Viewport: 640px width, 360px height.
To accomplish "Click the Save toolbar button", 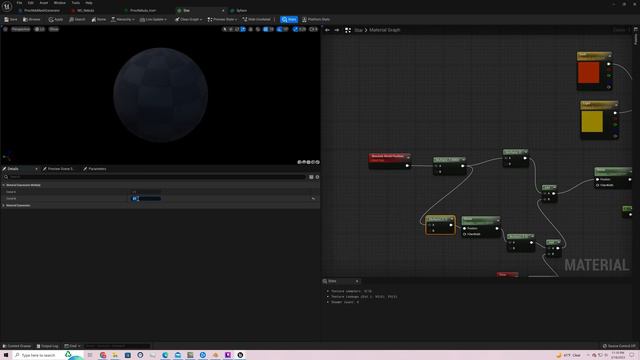I will tap(11, 20).
